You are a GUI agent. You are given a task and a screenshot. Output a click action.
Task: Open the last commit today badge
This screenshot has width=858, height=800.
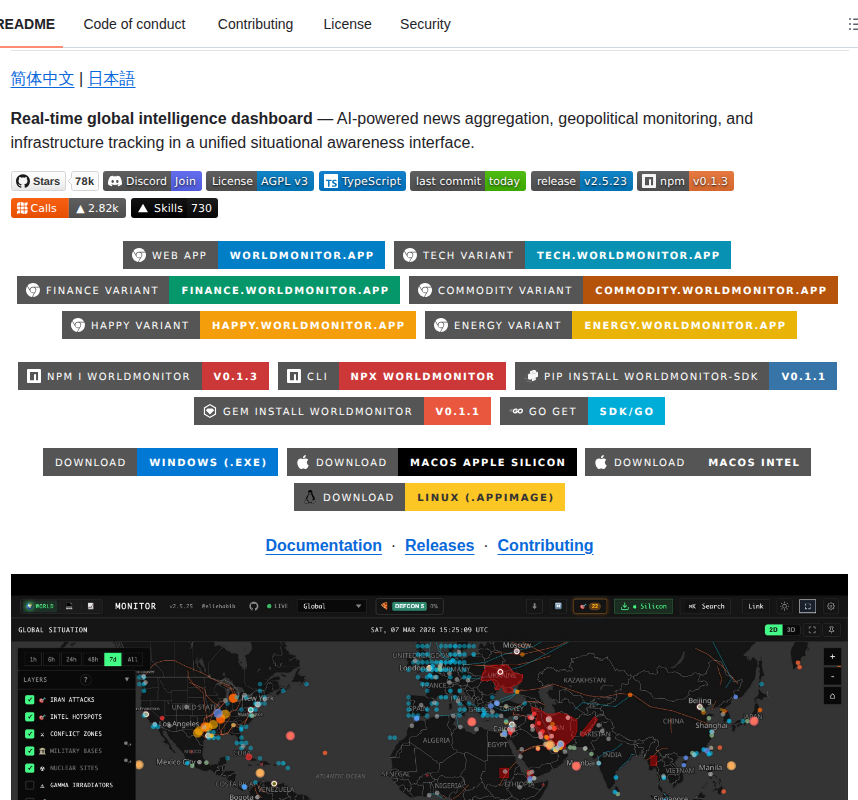pos(468,181)
